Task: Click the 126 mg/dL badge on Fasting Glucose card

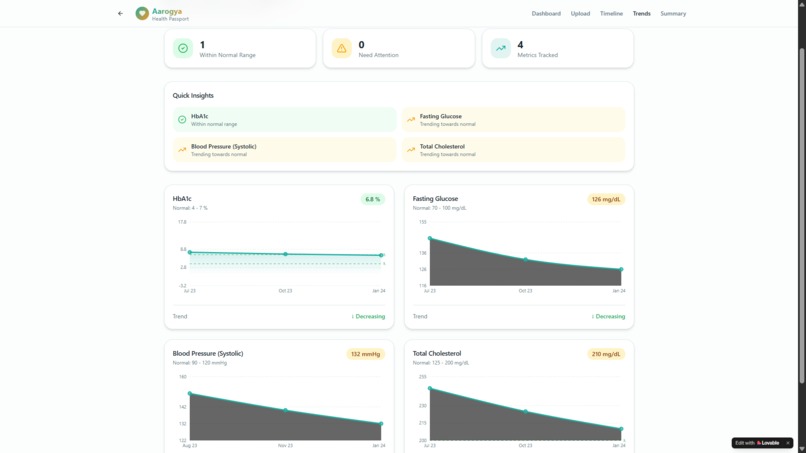Action: pyautogui.click(x=606, y=200)
